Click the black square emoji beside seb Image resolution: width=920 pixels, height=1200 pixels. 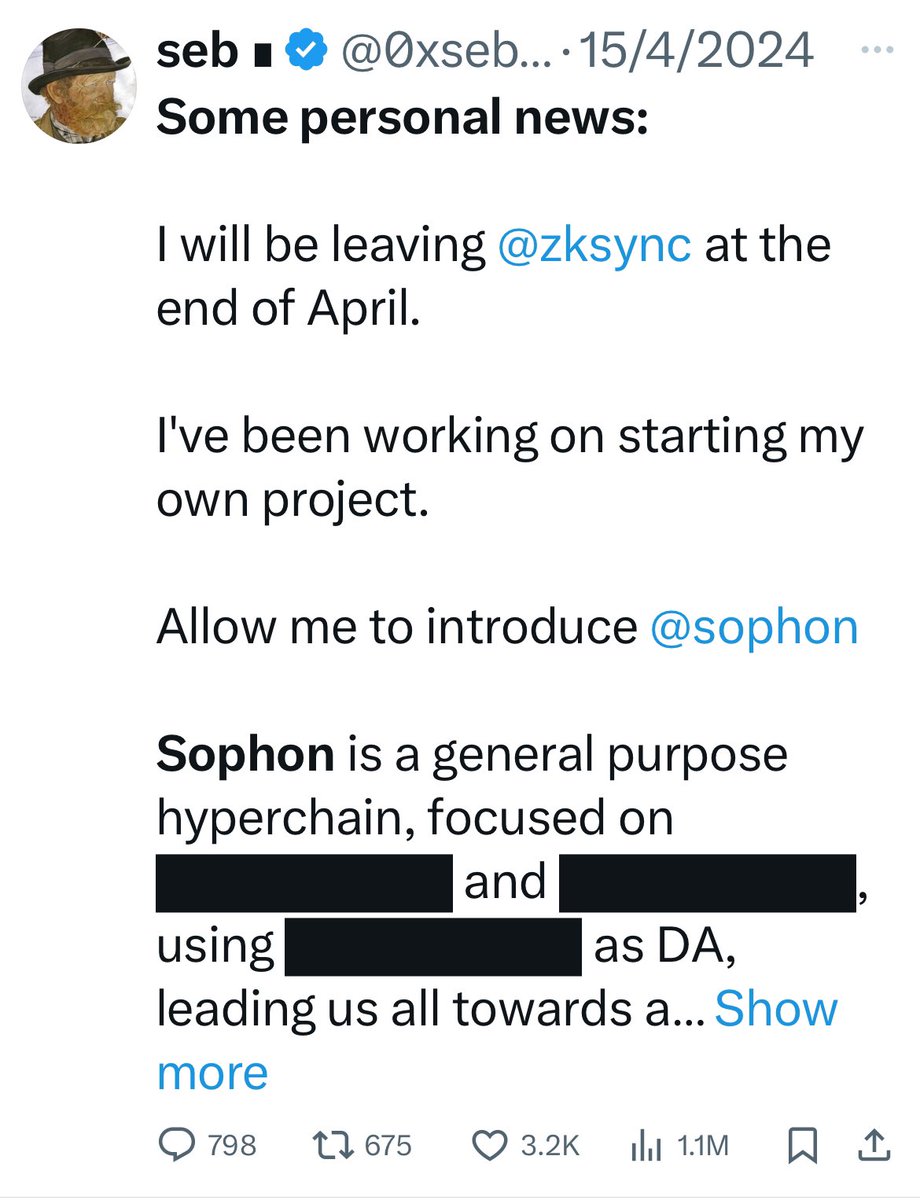(258, 54)
